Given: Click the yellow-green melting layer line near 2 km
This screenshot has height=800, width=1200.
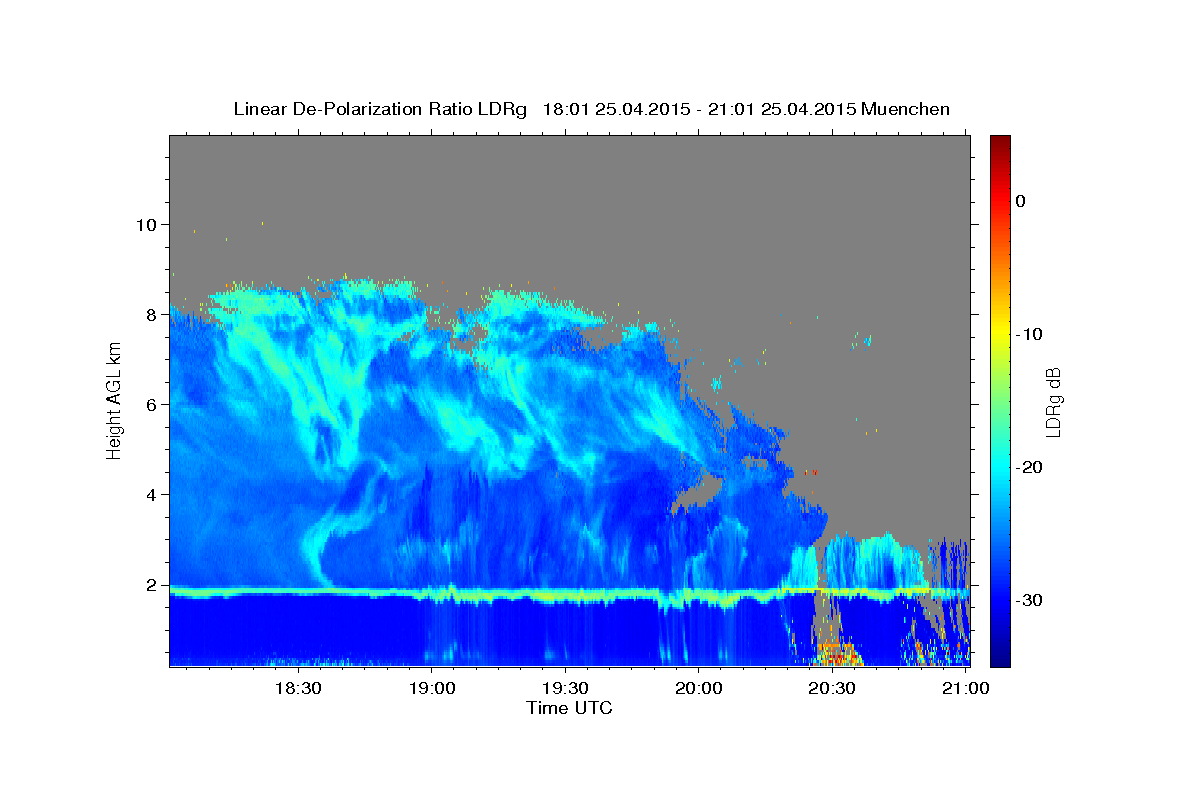Looking at the screenshot, I should click(569, 594).
